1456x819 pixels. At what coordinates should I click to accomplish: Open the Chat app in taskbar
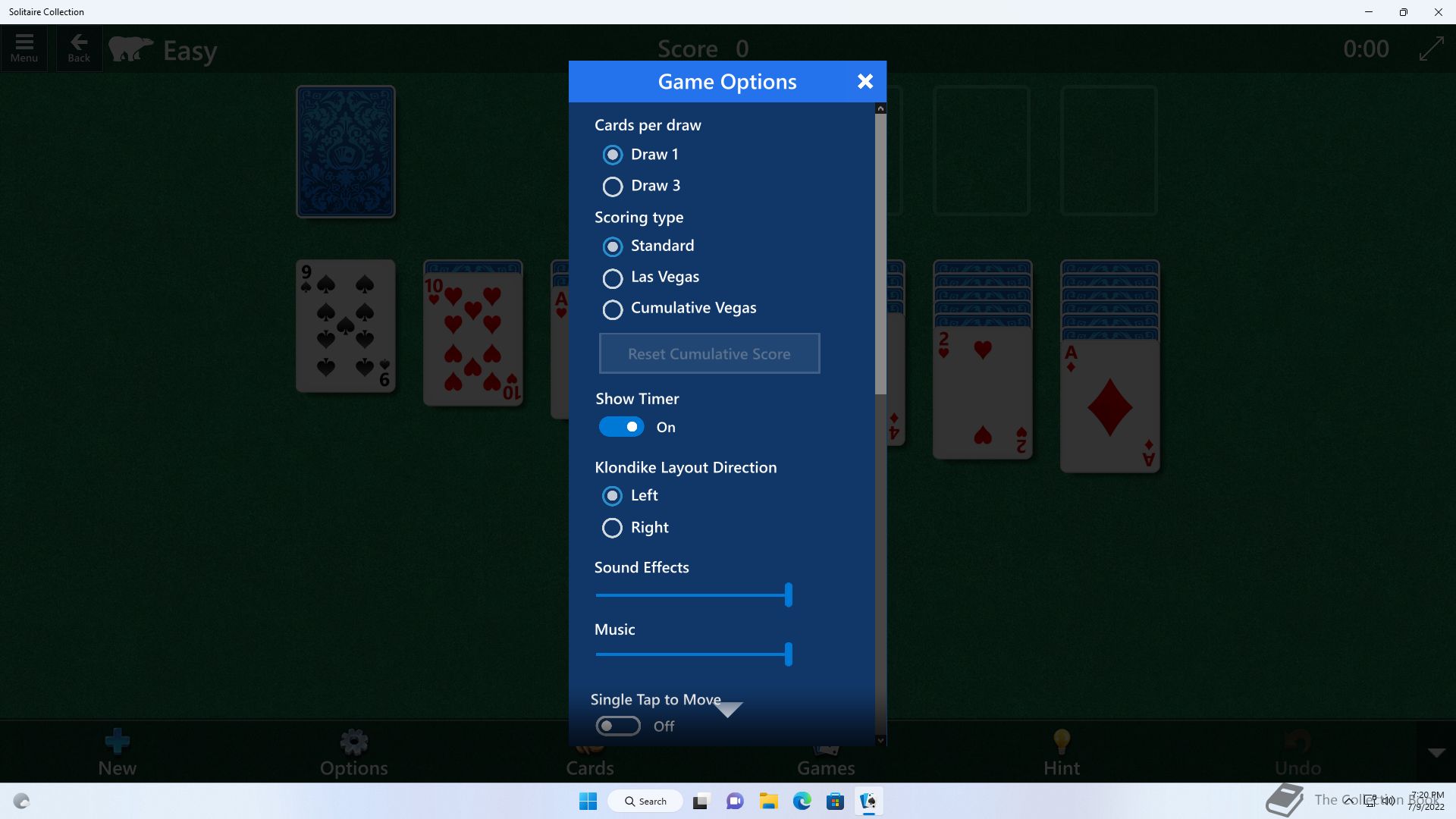click(x=735, y=801)
